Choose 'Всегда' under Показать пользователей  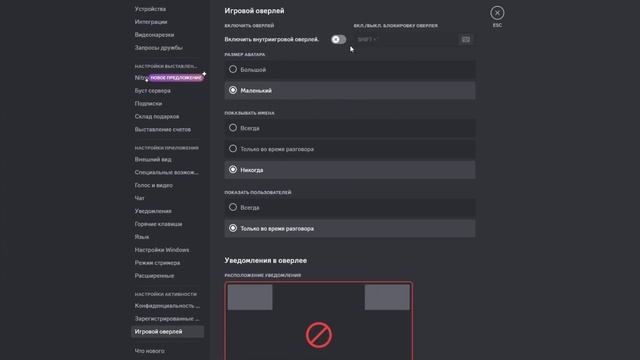[x=350, y=207]
